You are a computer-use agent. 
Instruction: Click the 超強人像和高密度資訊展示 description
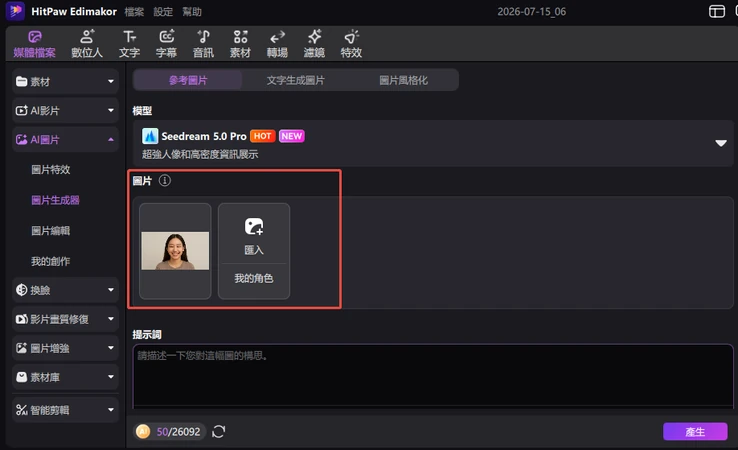pos(200,154)
